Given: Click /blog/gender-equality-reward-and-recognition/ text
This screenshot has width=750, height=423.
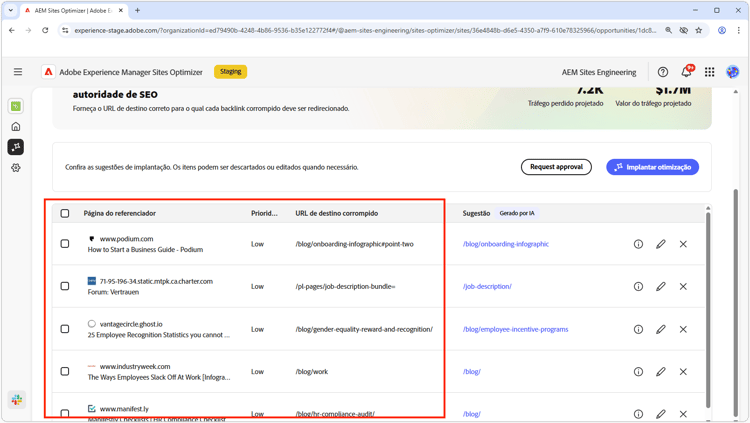Looking at the screenshot, I should (364, 329).
